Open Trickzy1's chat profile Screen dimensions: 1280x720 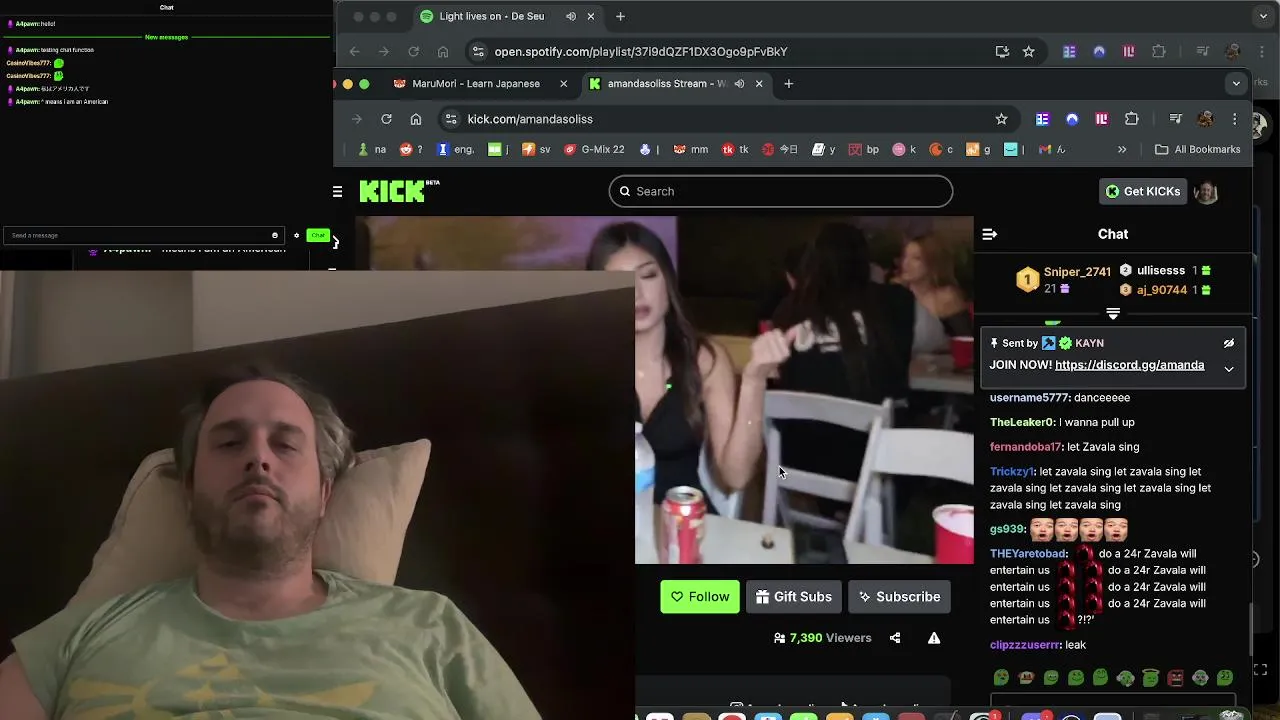[x=1012, y=472]
